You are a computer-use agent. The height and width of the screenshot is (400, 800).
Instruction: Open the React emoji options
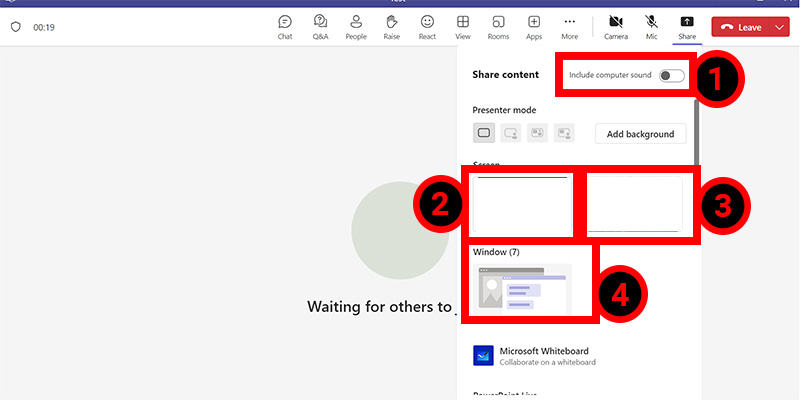tap(427, 26)
